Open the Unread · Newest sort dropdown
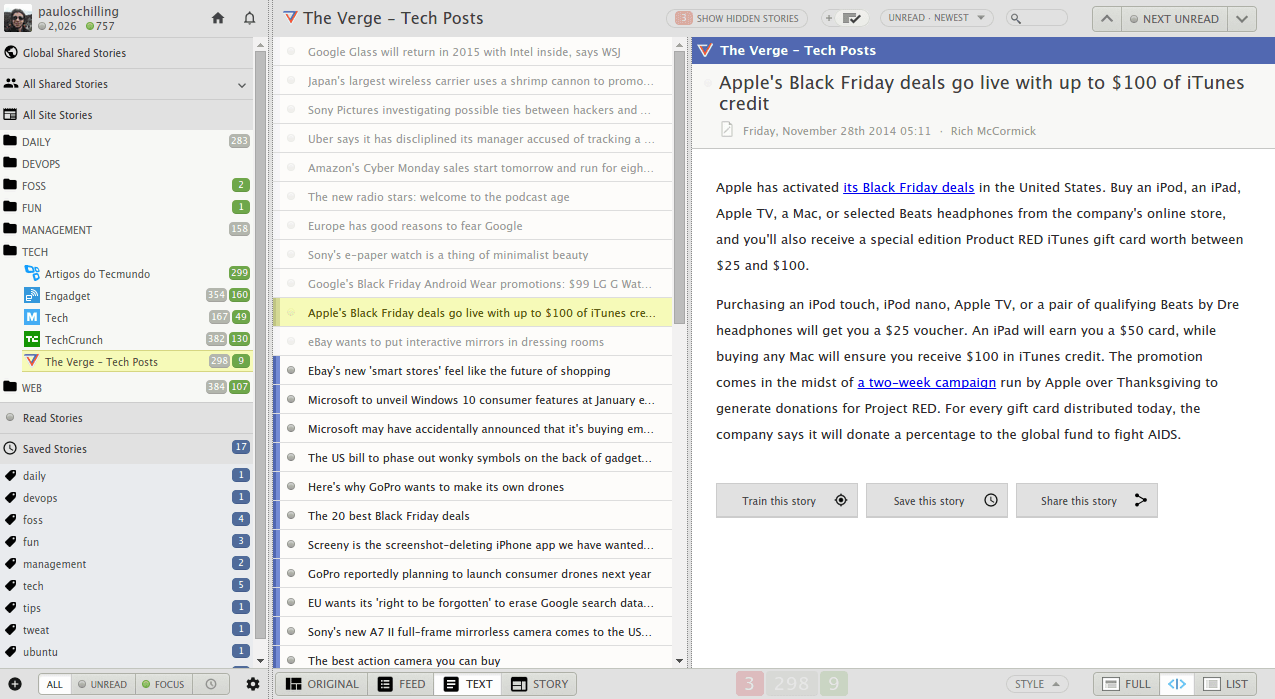The image size is (1275, 699). click(x=936, y=18)
